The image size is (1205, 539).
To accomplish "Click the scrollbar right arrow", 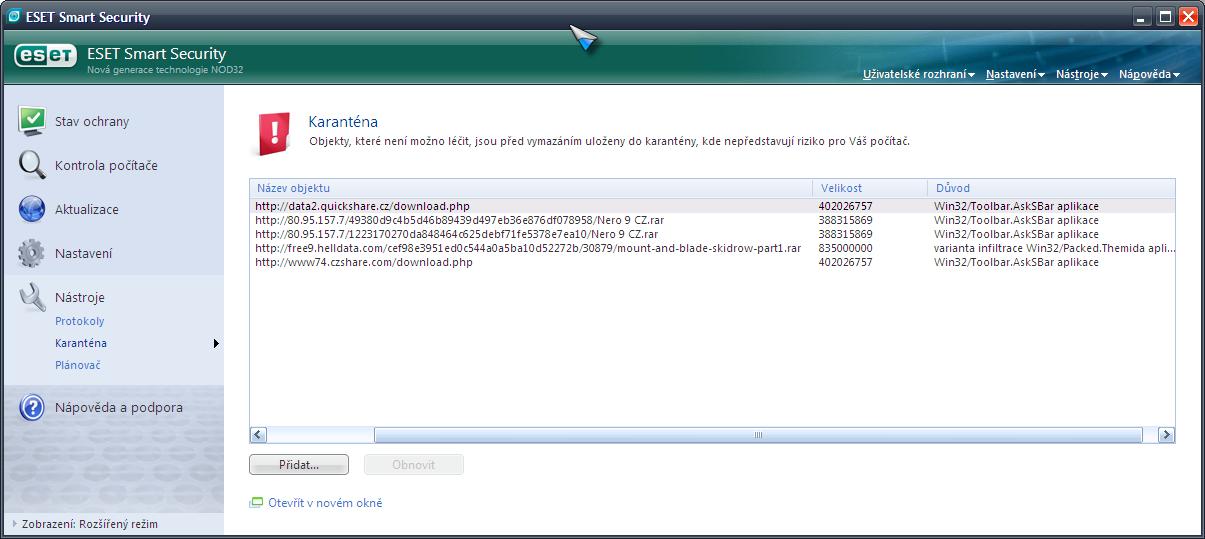I will point(1166,435).
